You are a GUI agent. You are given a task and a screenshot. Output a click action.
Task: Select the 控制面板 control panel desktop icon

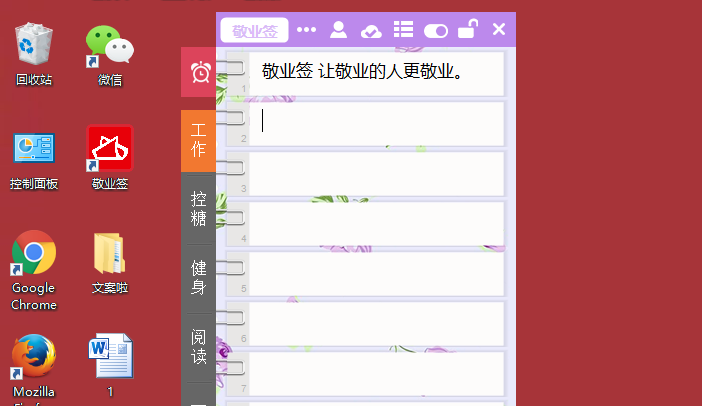pos(34,159)
